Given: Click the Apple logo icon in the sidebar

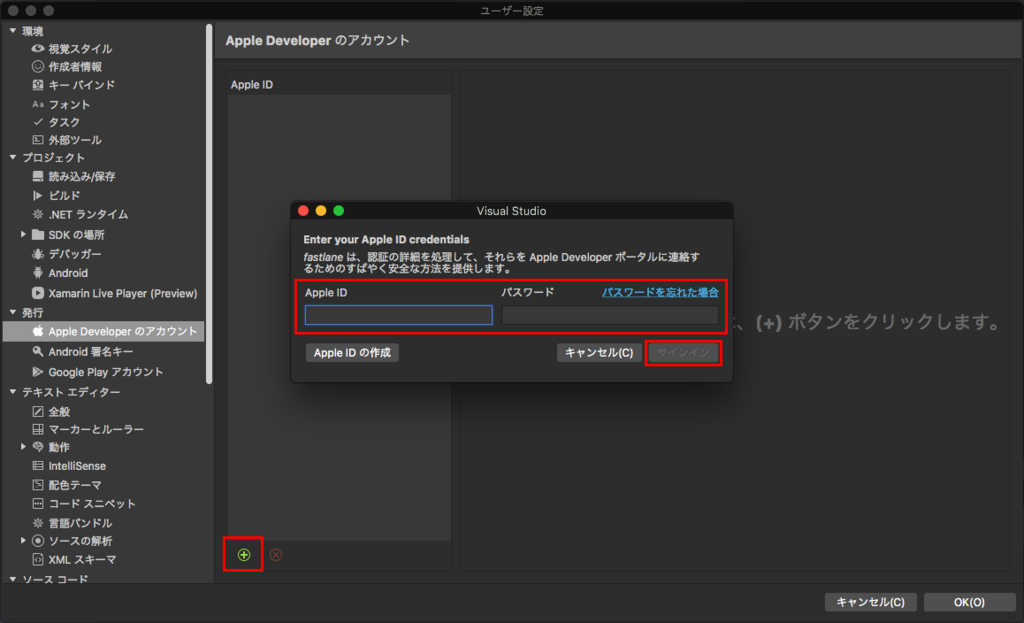Looking at the screenshot, I should point(38,331).
